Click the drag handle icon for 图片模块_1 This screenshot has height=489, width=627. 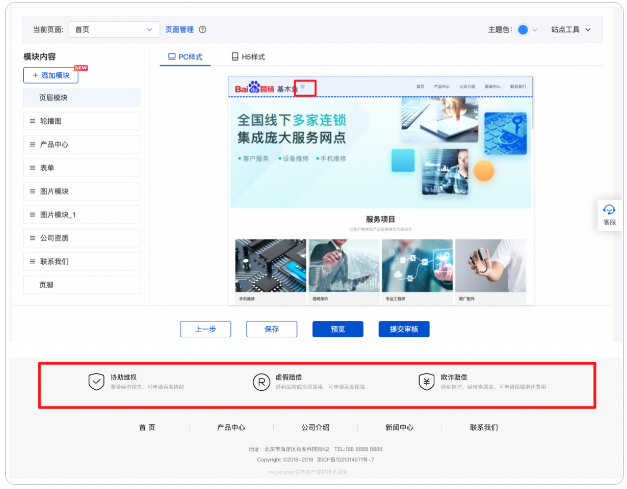point(32,215)
